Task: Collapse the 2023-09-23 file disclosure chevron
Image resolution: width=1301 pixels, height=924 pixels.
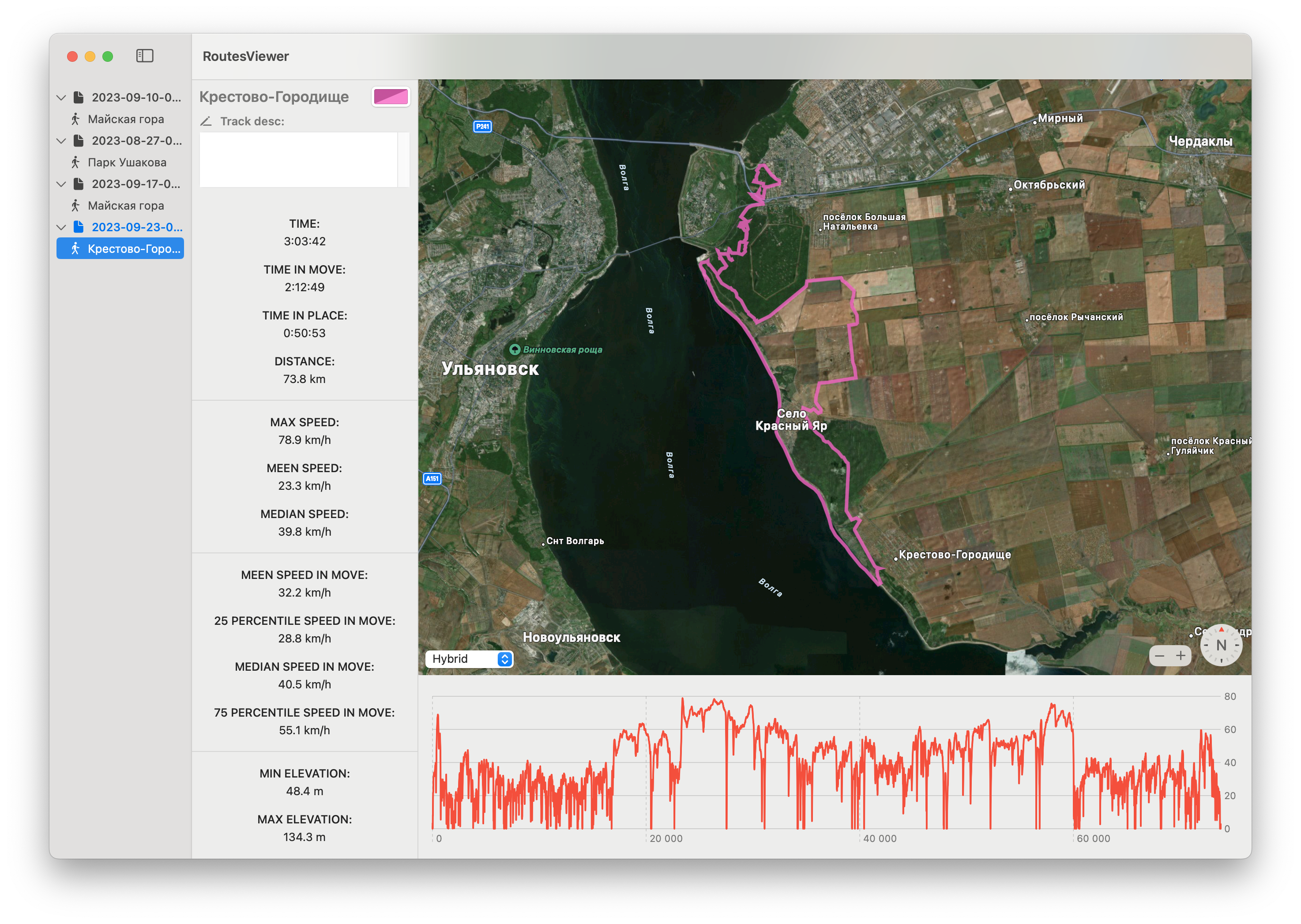Action: pyautogui.click(x=61, y=228)
